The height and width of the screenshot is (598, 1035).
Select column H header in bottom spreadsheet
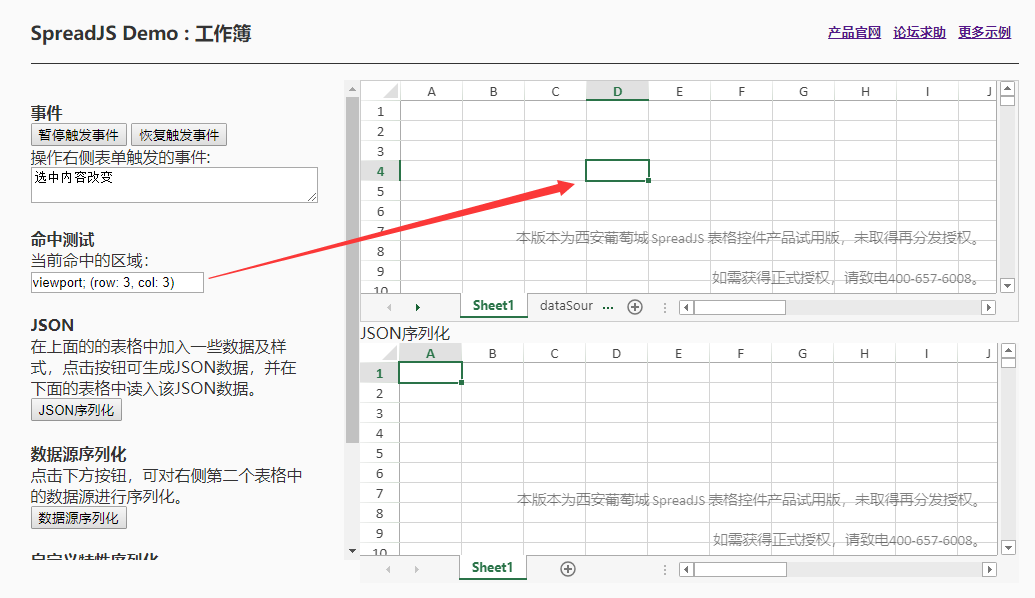(x=864, y=353)
